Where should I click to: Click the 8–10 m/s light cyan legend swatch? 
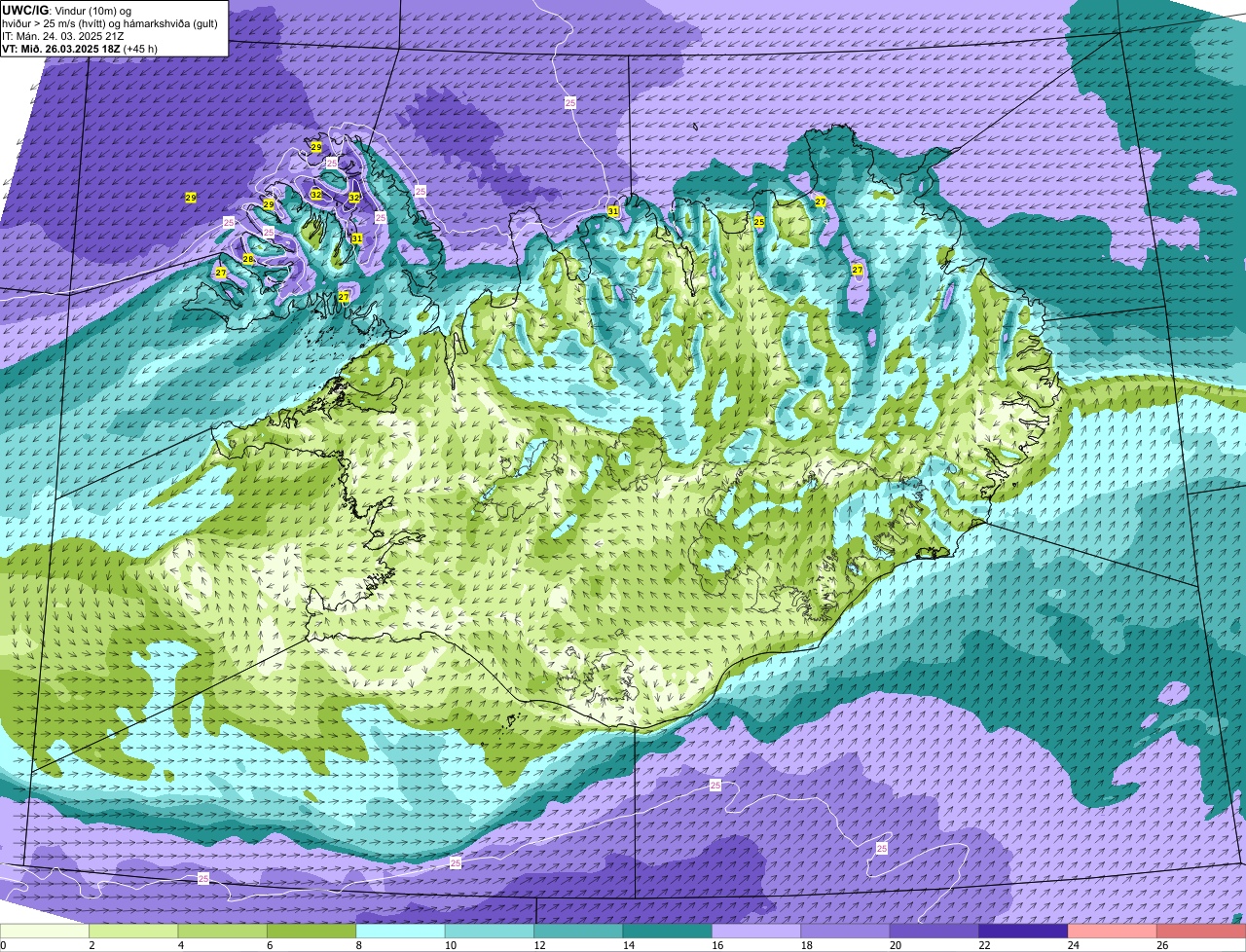click(x=400, y=932)
